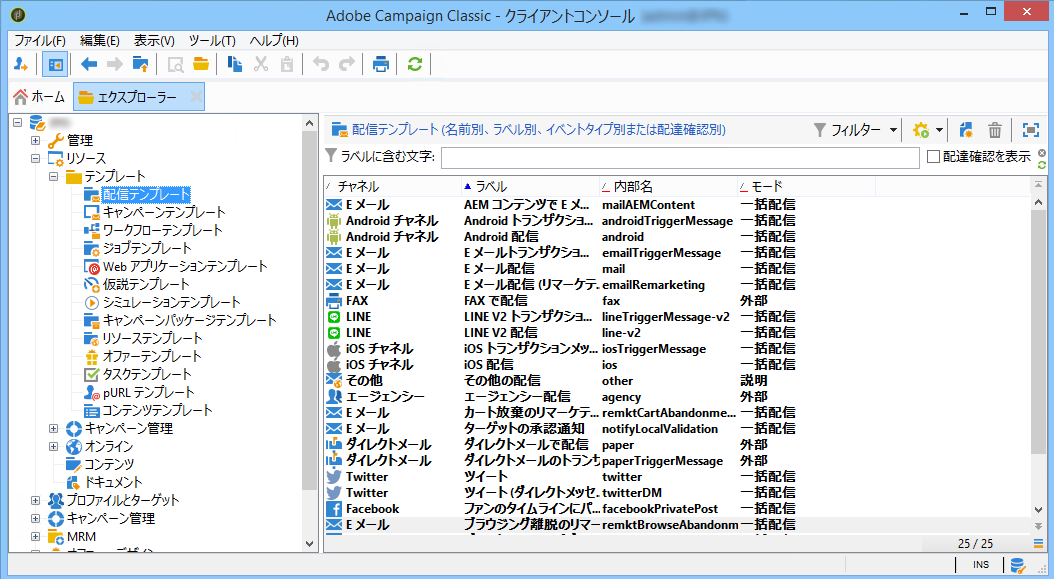The width and height of the screenshot is (1054, 579).
Task: Expand the MRM tree node
Action: pyautogui.click(x=36, y=537)
